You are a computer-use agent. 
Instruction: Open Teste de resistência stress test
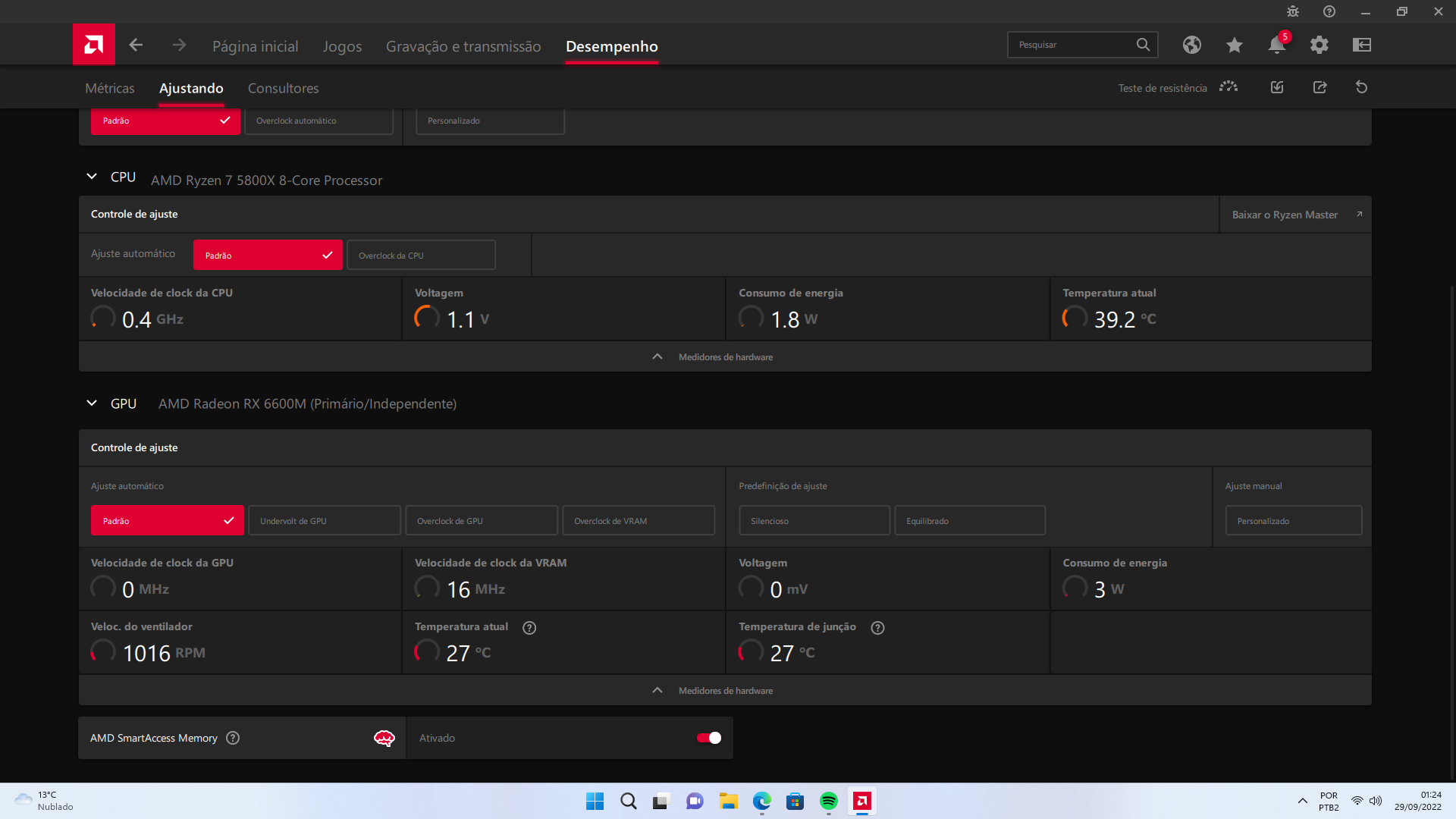1227,87
